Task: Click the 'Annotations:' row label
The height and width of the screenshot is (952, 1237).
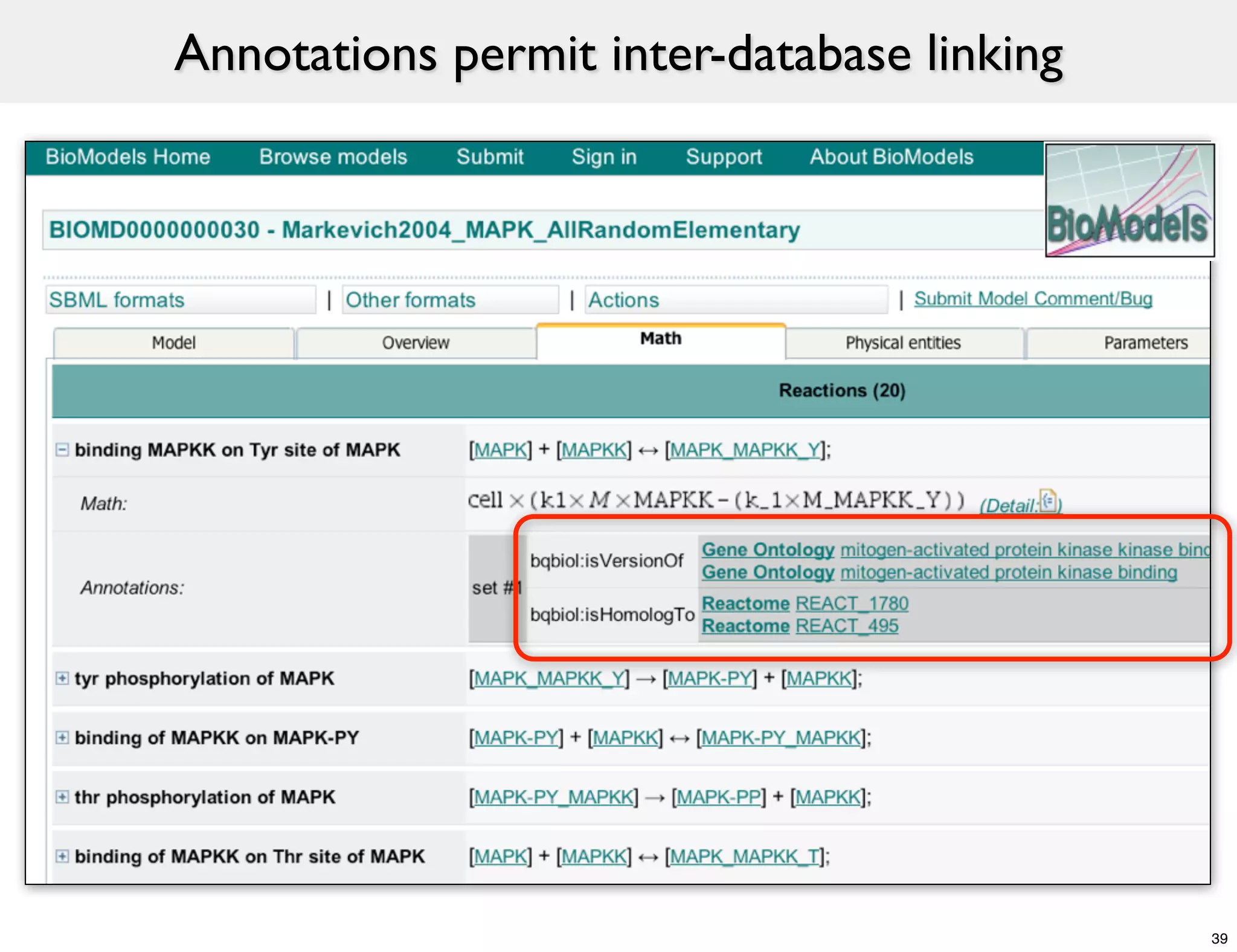Action: click(x=132, y=587)
